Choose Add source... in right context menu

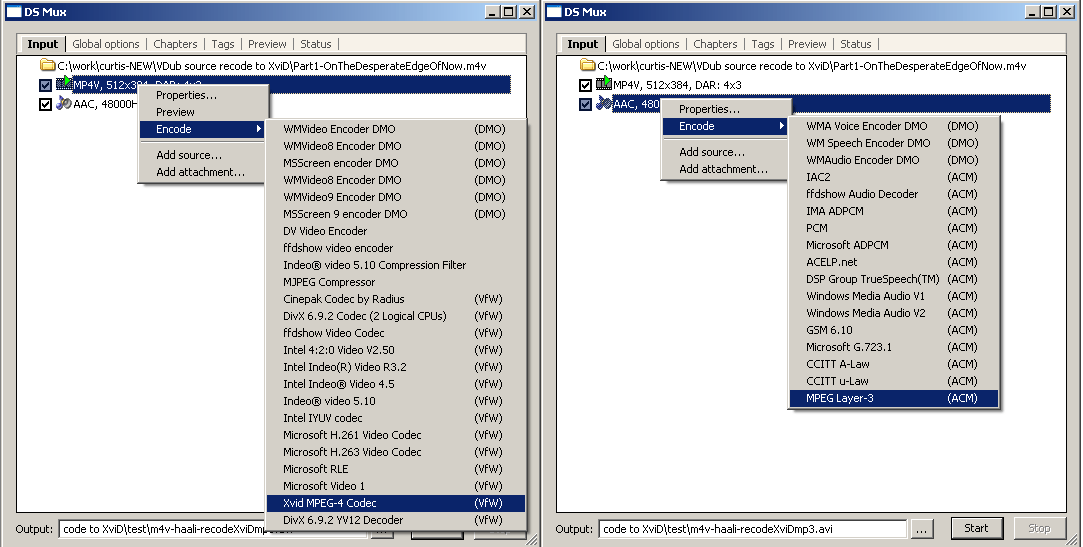[x=725, y=152]
